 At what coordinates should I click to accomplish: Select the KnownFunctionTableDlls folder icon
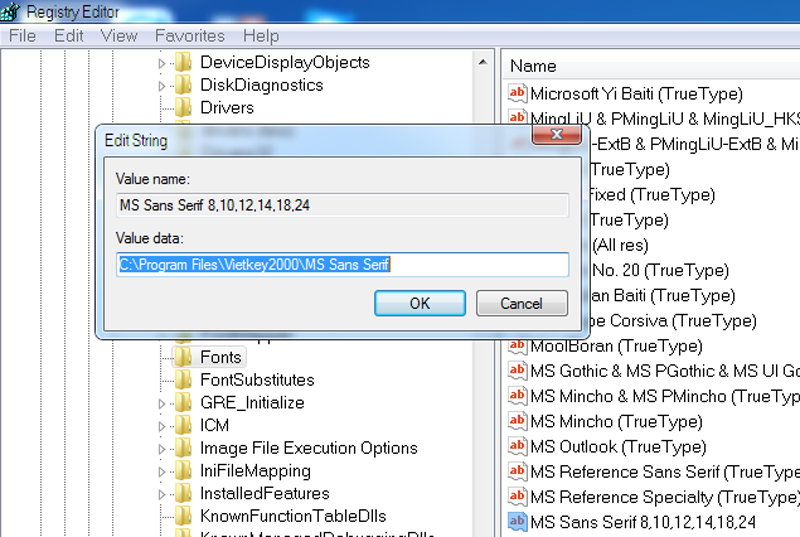[x=184, y=516]
